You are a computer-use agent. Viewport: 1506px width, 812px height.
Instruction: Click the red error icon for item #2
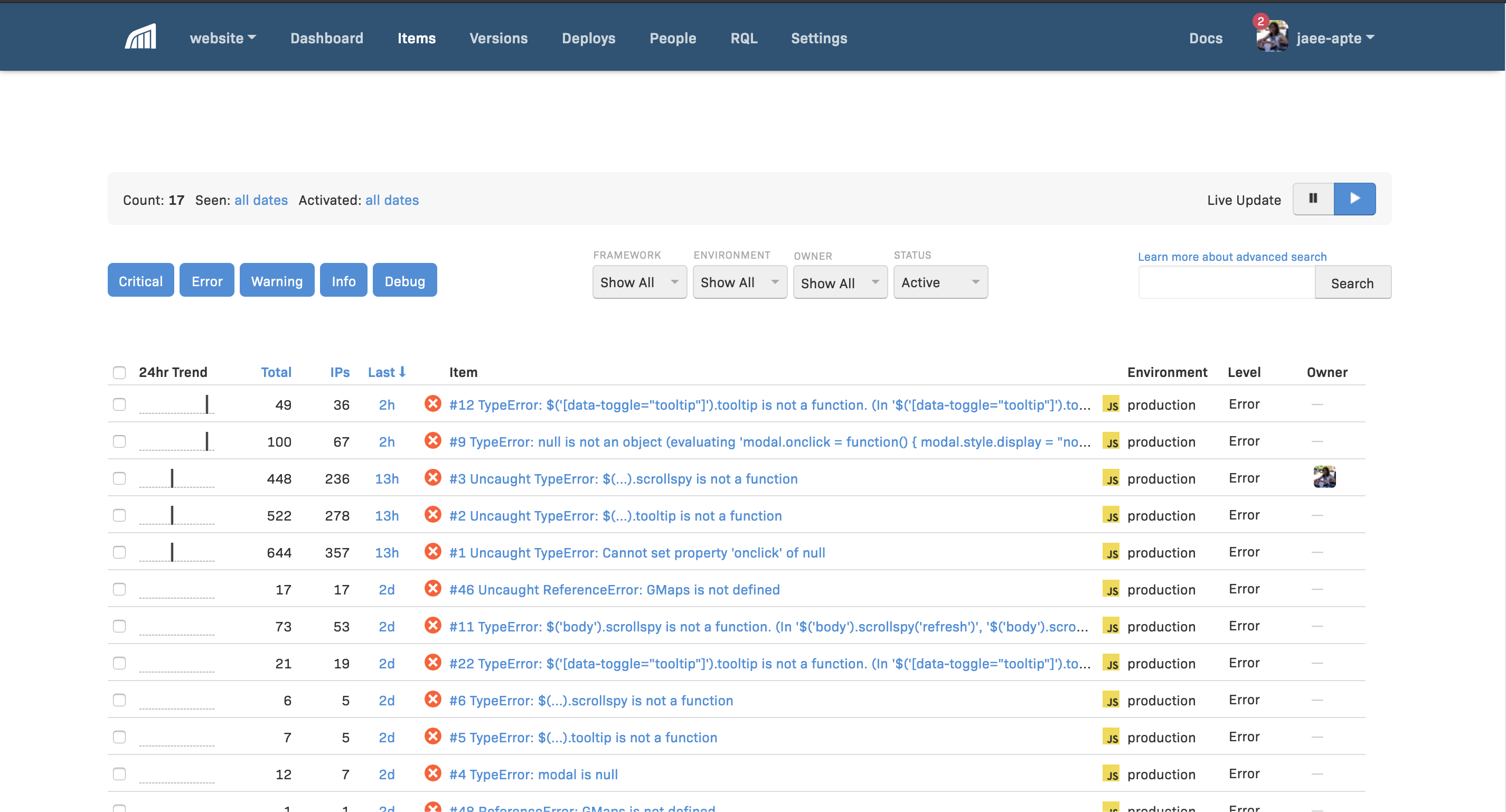click(432, 514)
